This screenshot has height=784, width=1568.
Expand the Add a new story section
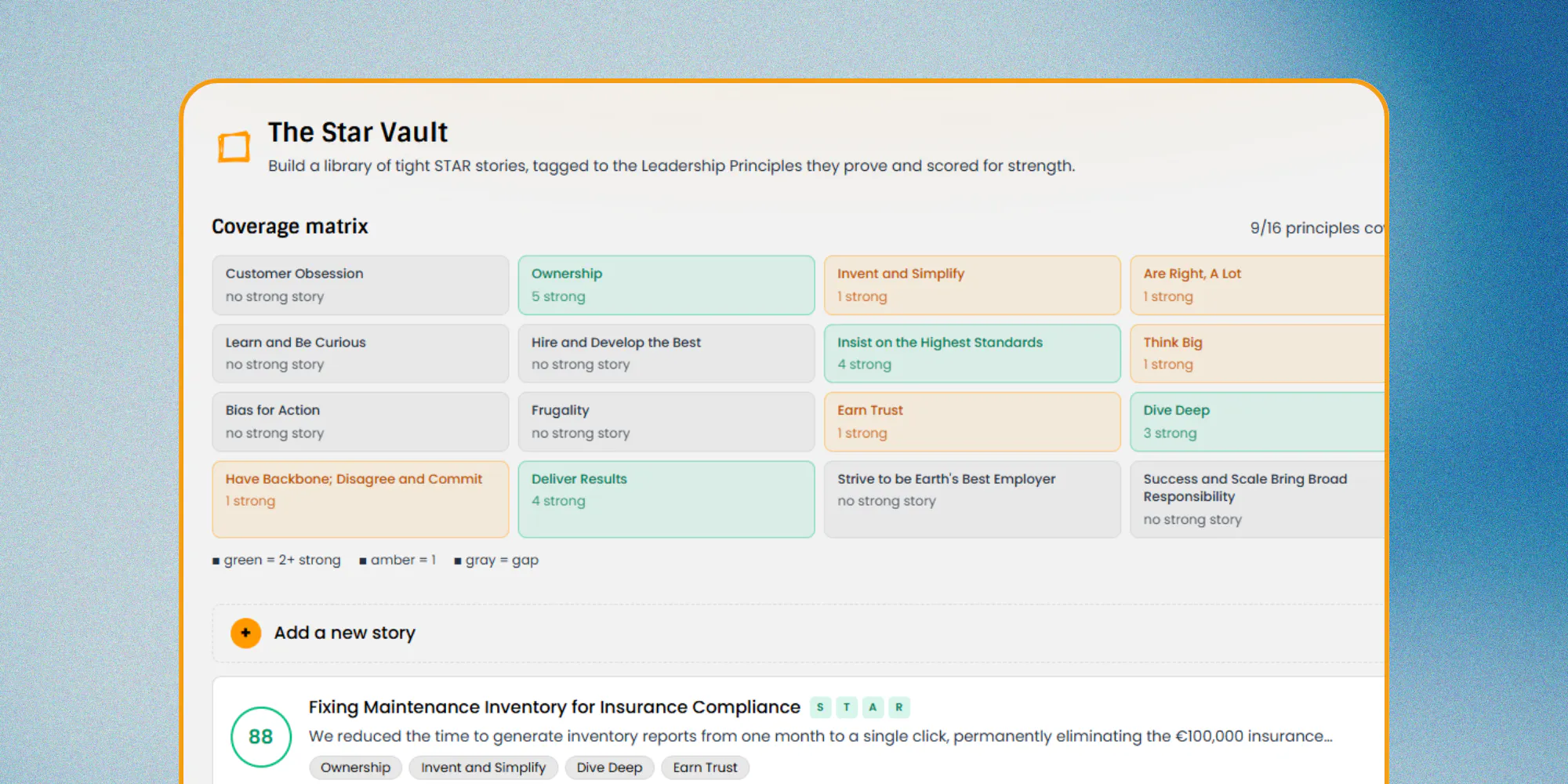798,633
